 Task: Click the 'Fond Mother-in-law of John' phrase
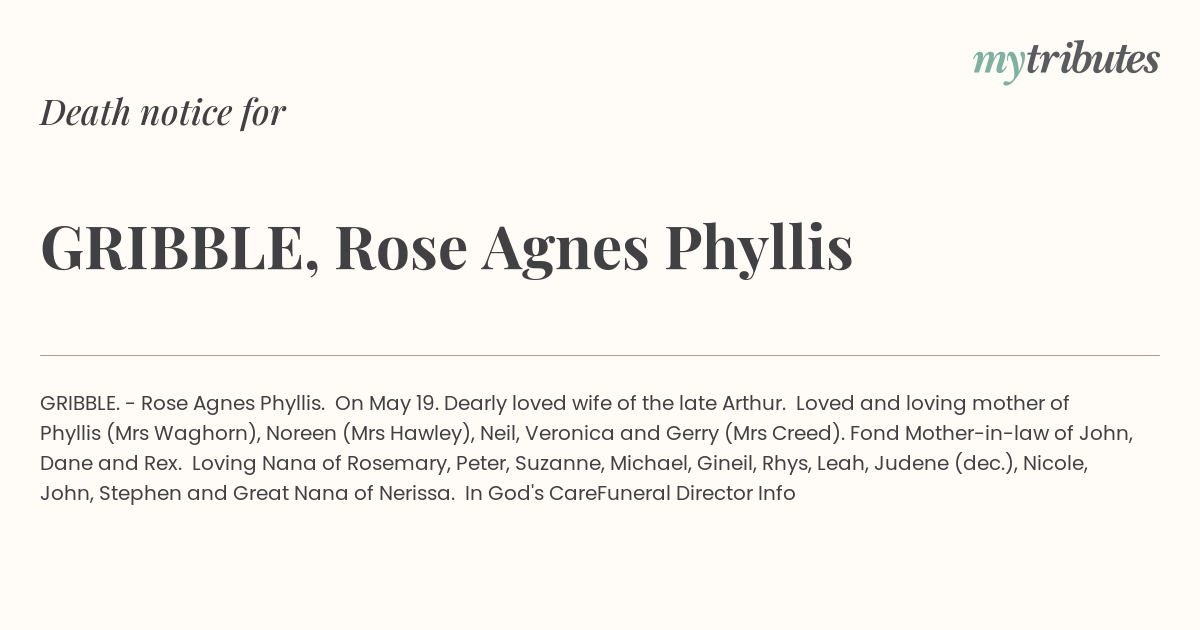pos(989,434)
